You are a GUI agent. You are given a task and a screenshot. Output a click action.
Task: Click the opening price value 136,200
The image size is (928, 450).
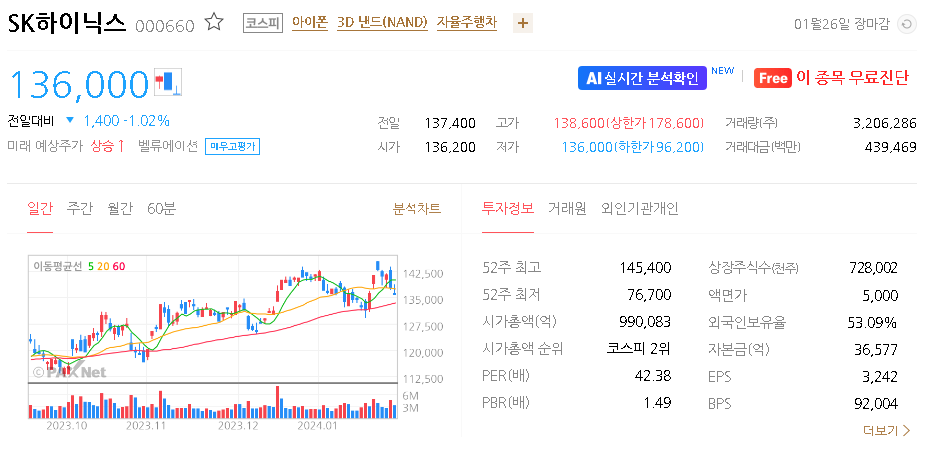pyautogui.click(x=450, y=147)
